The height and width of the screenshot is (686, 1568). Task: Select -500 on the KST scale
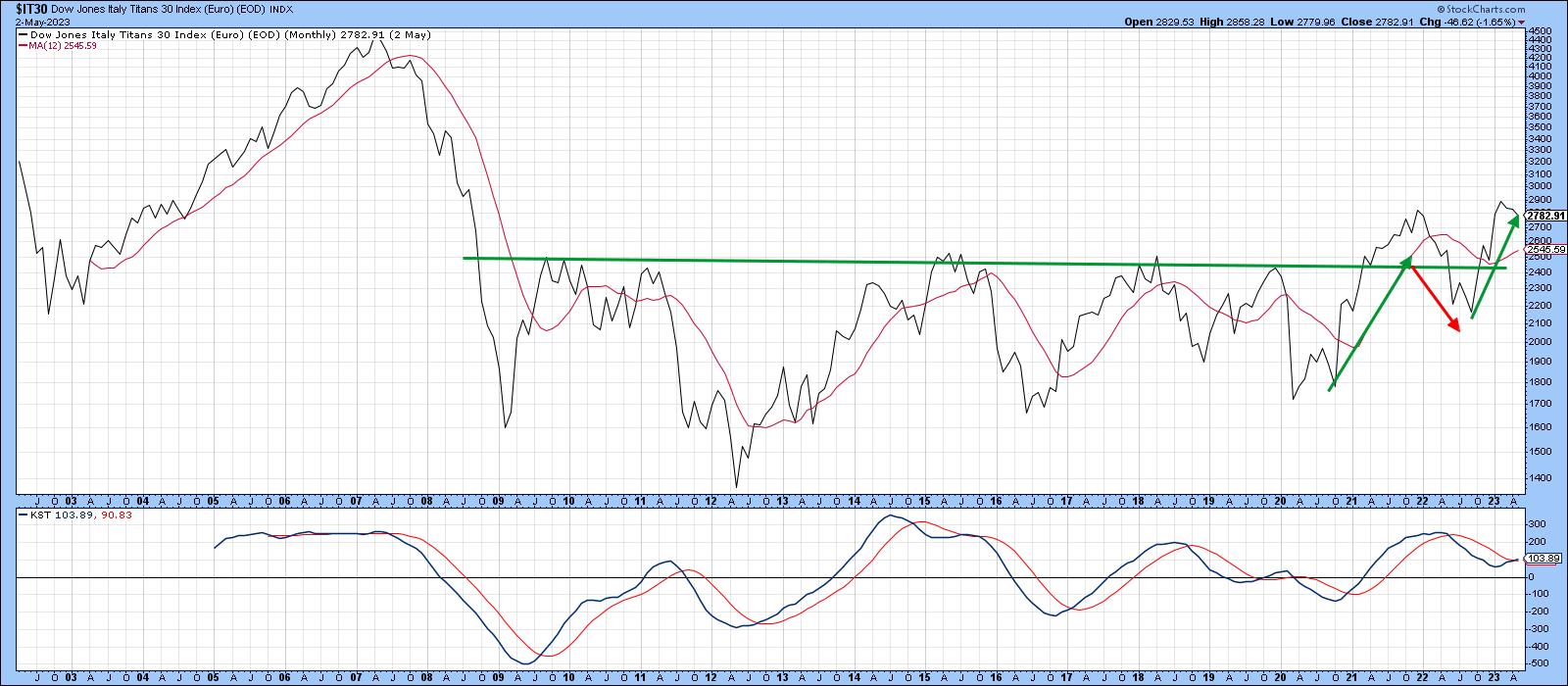tap(1539, 664)
